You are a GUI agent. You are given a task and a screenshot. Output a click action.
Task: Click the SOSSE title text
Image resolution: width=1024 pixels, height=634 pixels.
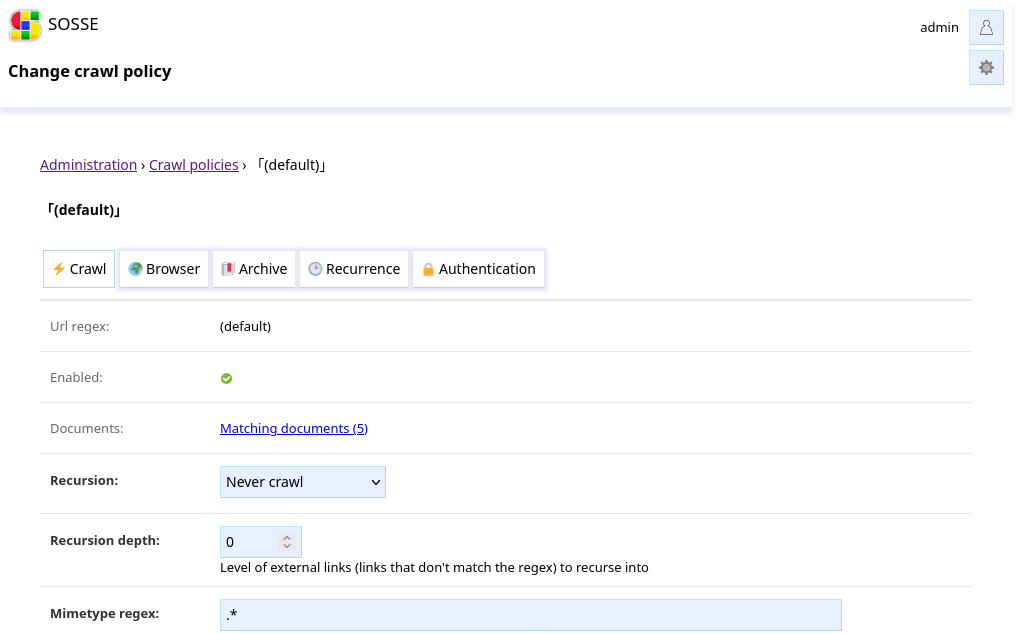(x=73, y=24)
